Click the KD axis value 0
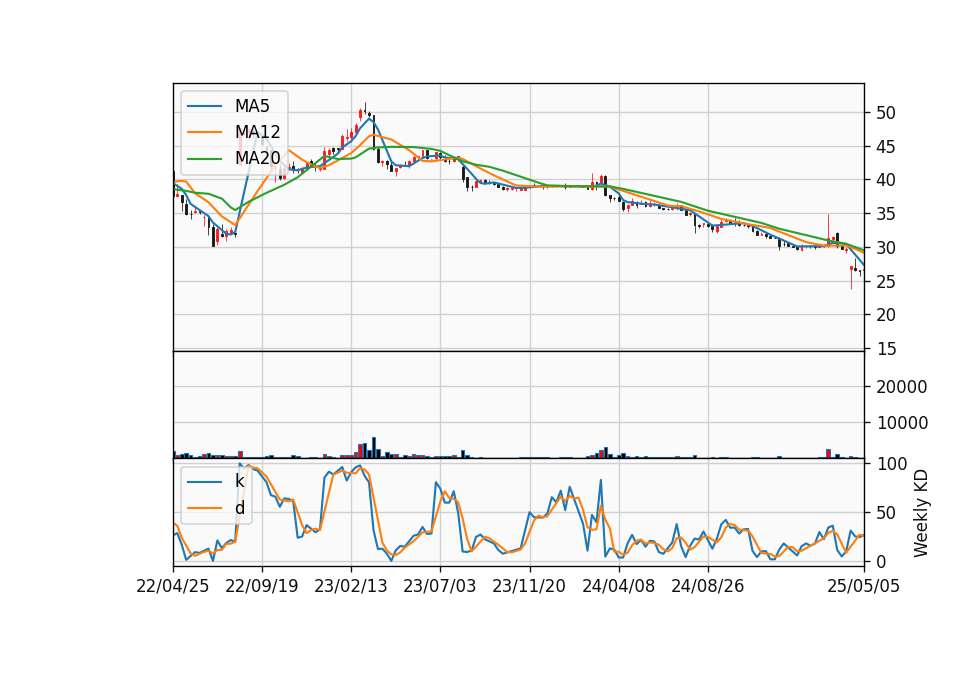 coord(881,561)
